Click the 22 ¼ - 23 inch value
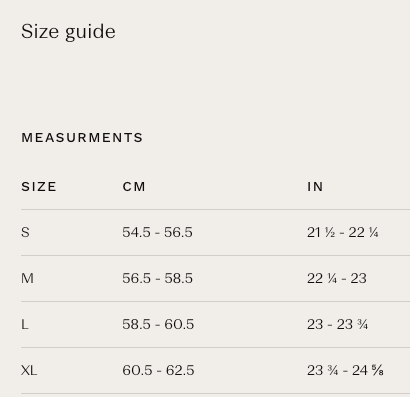Image resolution: width=410 pixels, height=397 pixels. [337, 278]
